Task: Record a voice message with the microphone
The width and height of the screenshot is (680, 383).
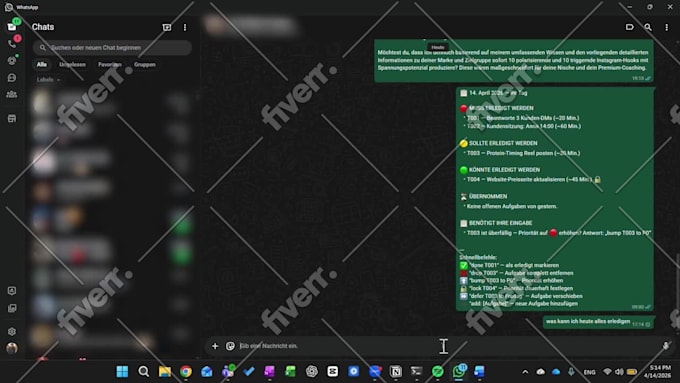Action: [x=666, y=346]
